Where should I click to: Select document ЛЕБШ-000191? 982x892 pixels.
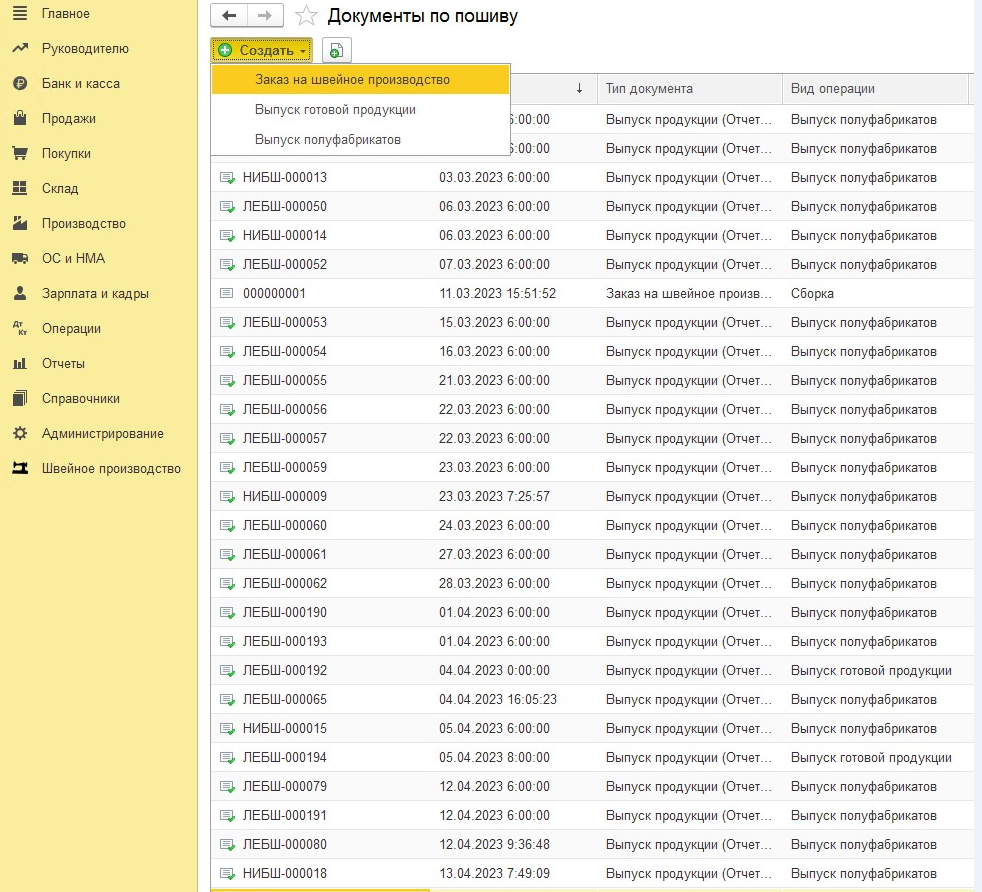(x=285, y=816)
